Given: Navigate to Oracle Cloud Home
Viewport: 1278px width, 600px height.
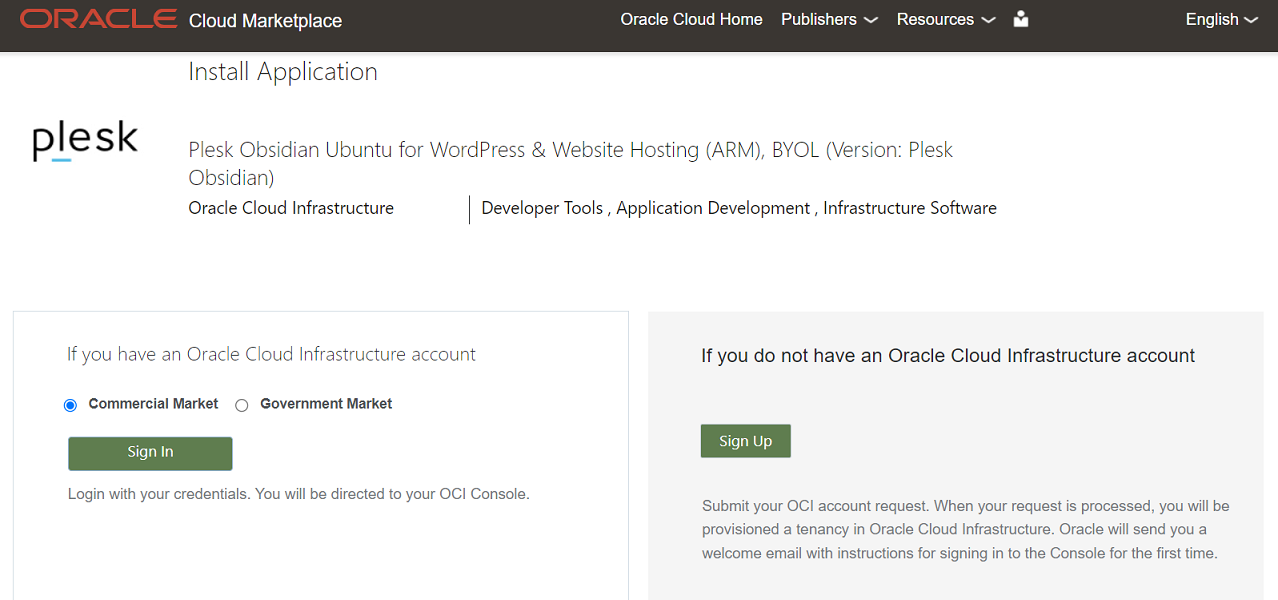Looking at the screenshot, I should click(691, 19).
